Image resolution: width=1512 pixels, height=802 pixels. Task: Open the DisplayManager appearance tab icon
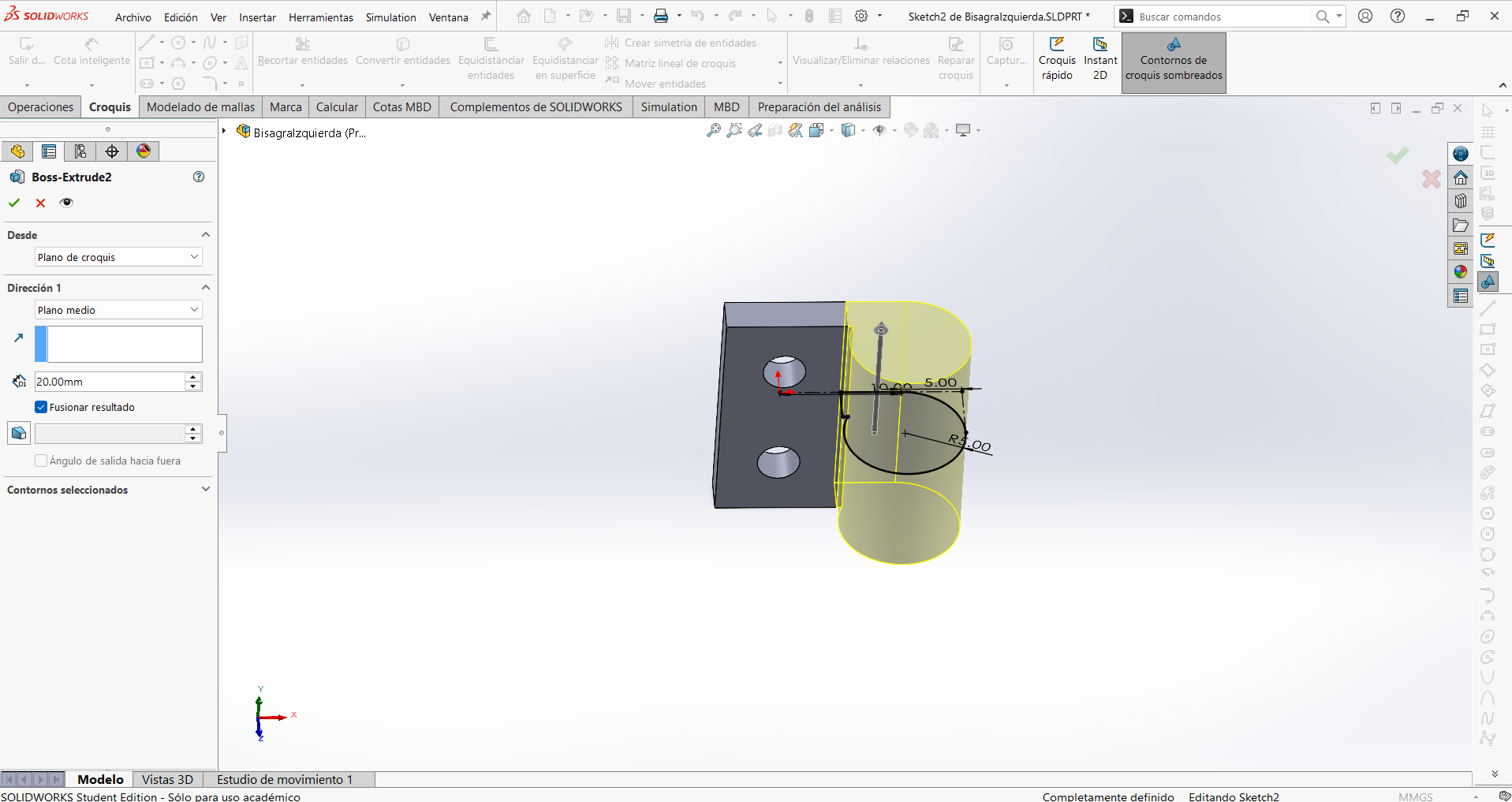pyautogui.click(x=144, y=151)
